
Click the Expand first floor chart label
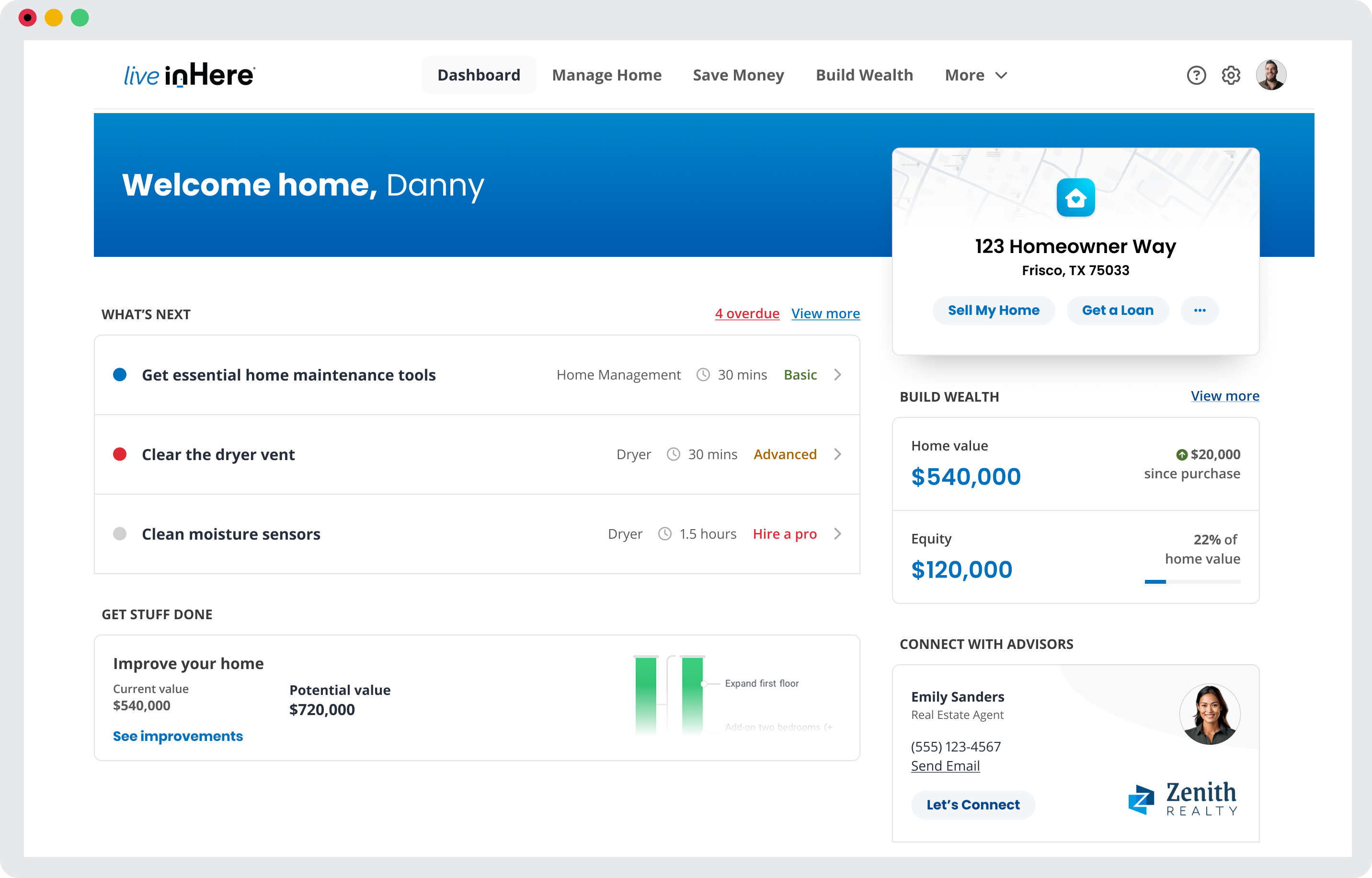[x=761, y=683]
